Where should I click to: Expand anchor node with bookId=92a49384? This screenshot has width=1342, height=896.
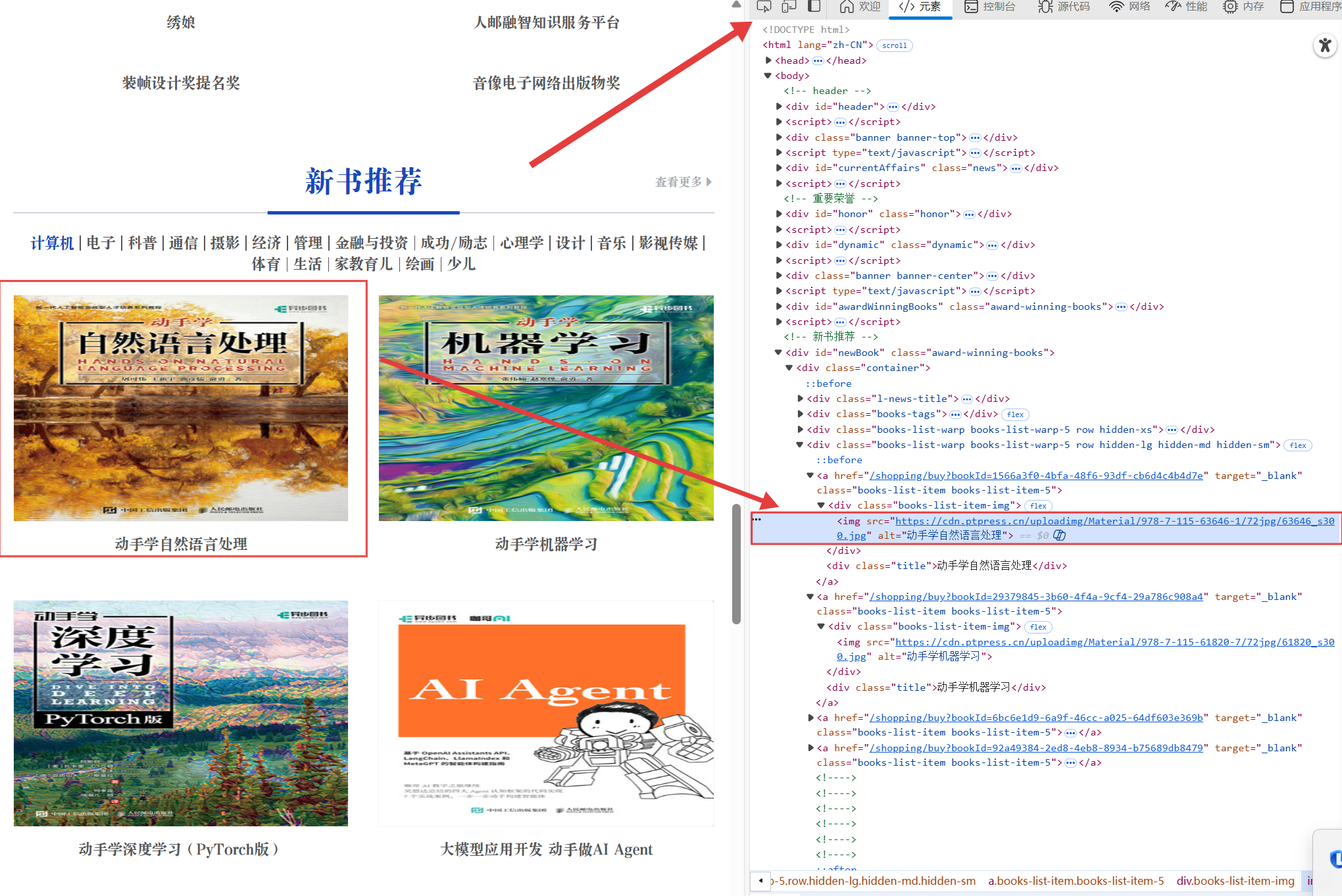[811, 748]
